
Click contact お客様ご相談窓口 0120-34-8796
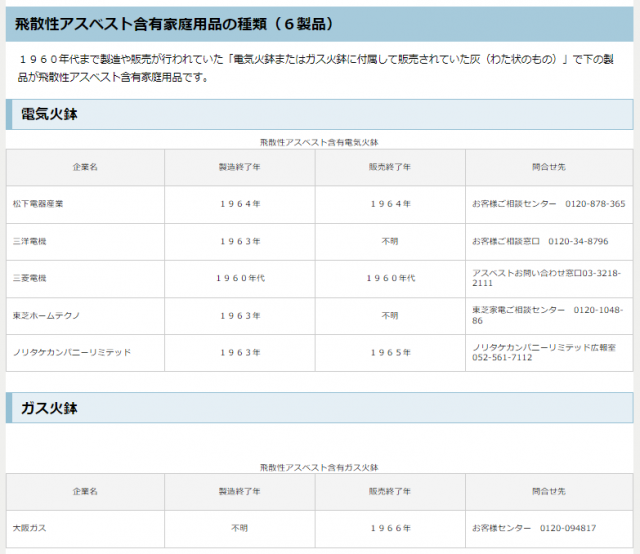pos(540,241)
